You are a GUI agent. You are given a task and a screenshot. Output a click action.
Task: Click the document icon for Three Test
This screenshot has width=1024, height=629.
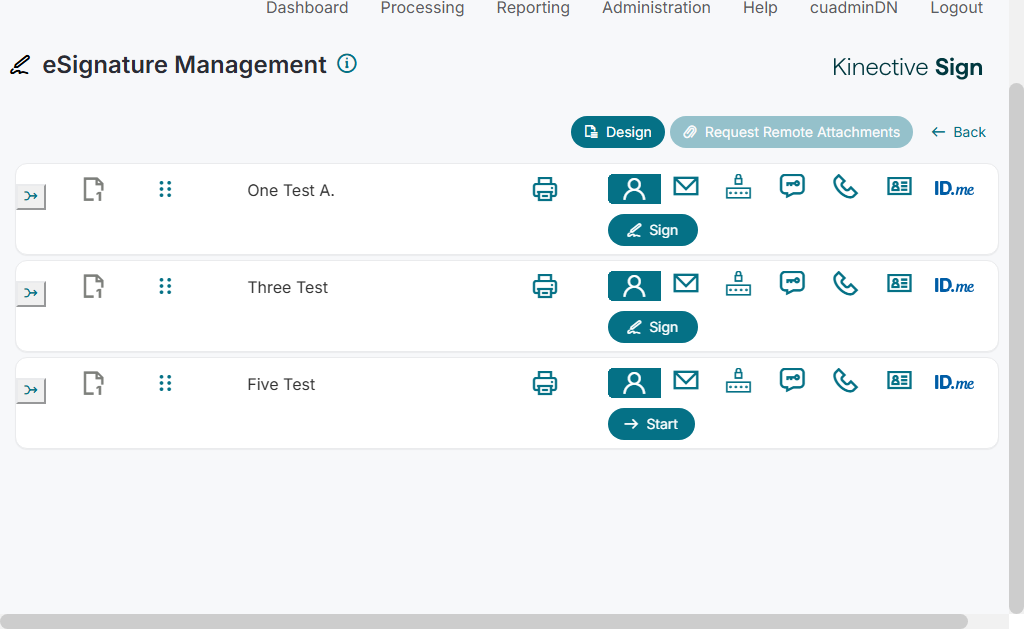93,287
